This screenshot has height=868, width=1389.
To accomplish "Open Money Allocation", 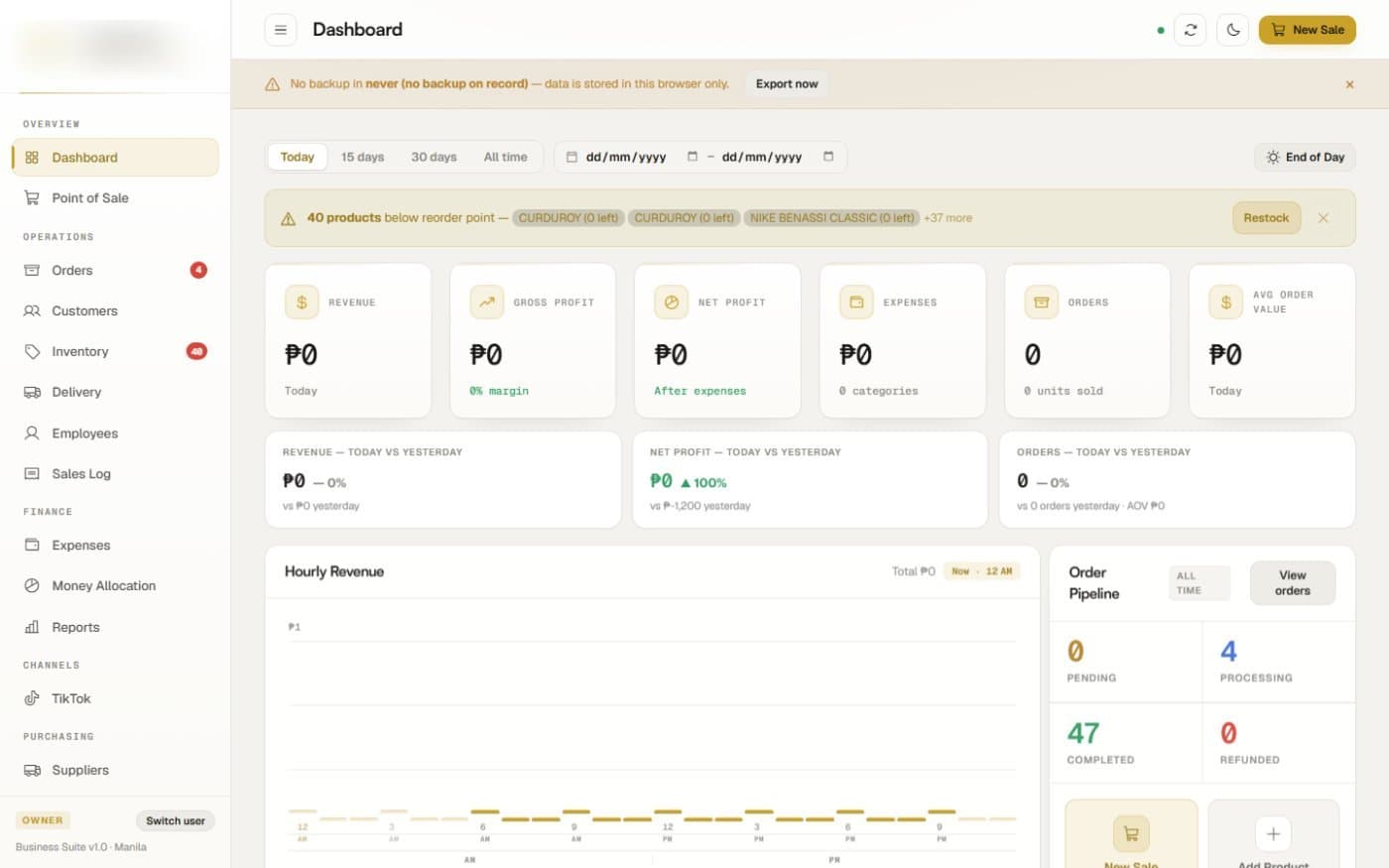I will (115, 586).
